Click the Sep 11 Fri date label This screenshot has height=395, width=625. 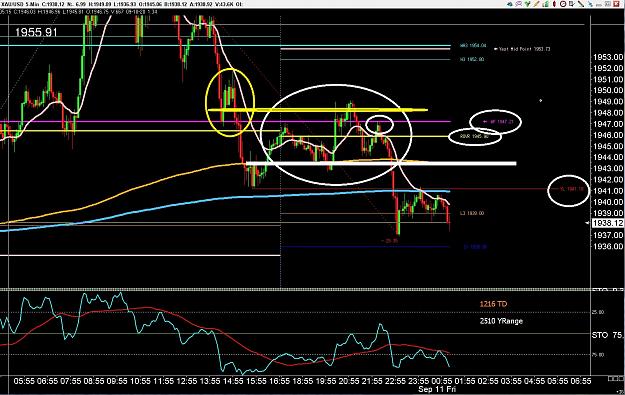[437, 389]
